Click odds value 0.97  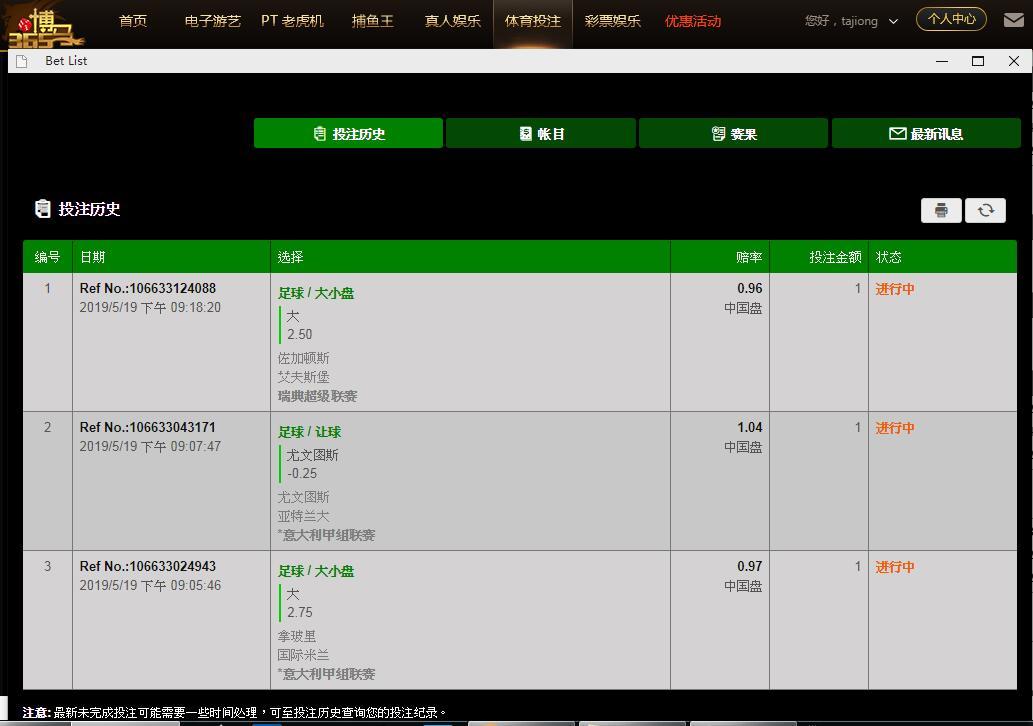point(750,567)
